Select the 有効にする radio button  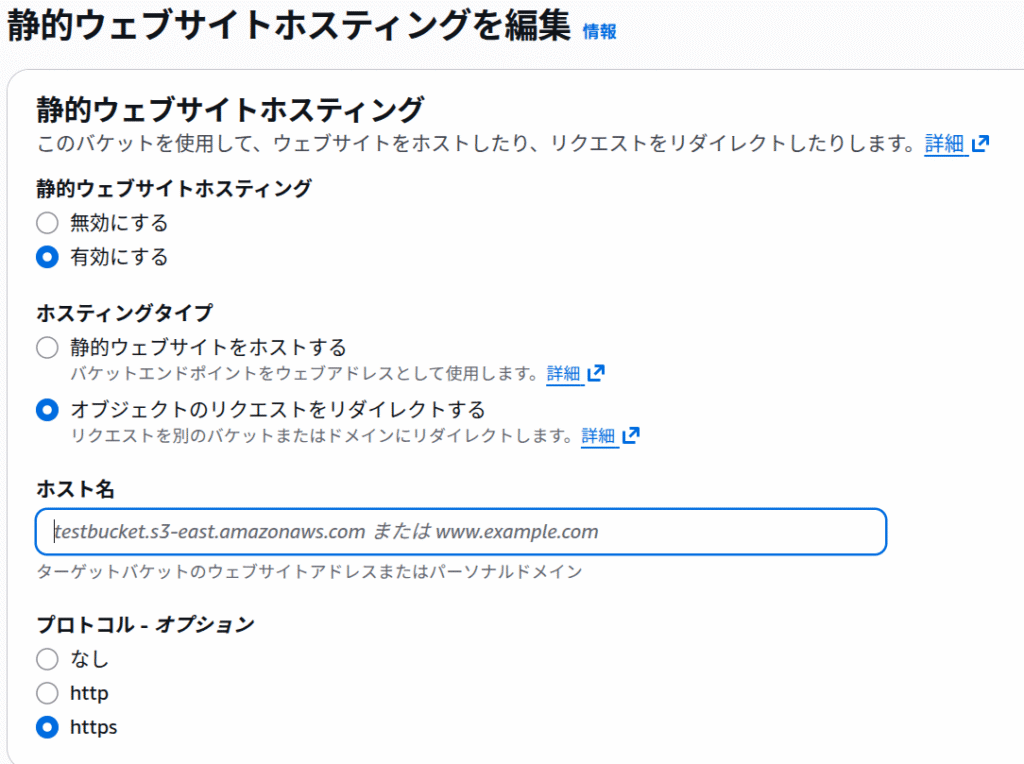[x=47, y=257]
